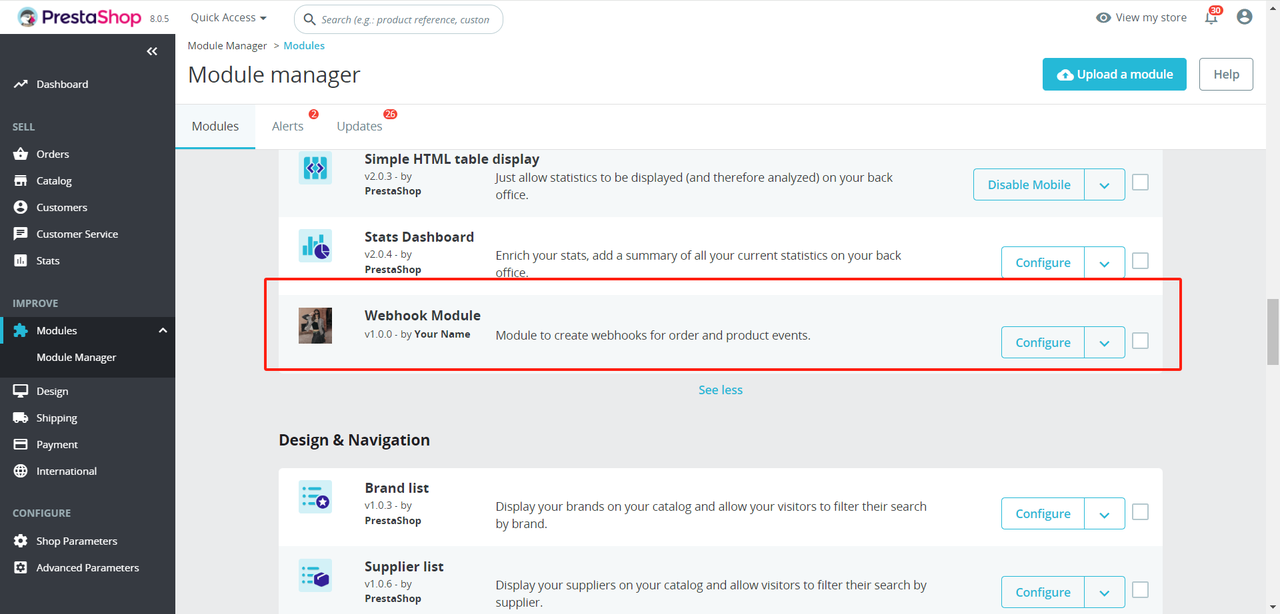Click the Customer Service chat icon

(x=20, y=234)
